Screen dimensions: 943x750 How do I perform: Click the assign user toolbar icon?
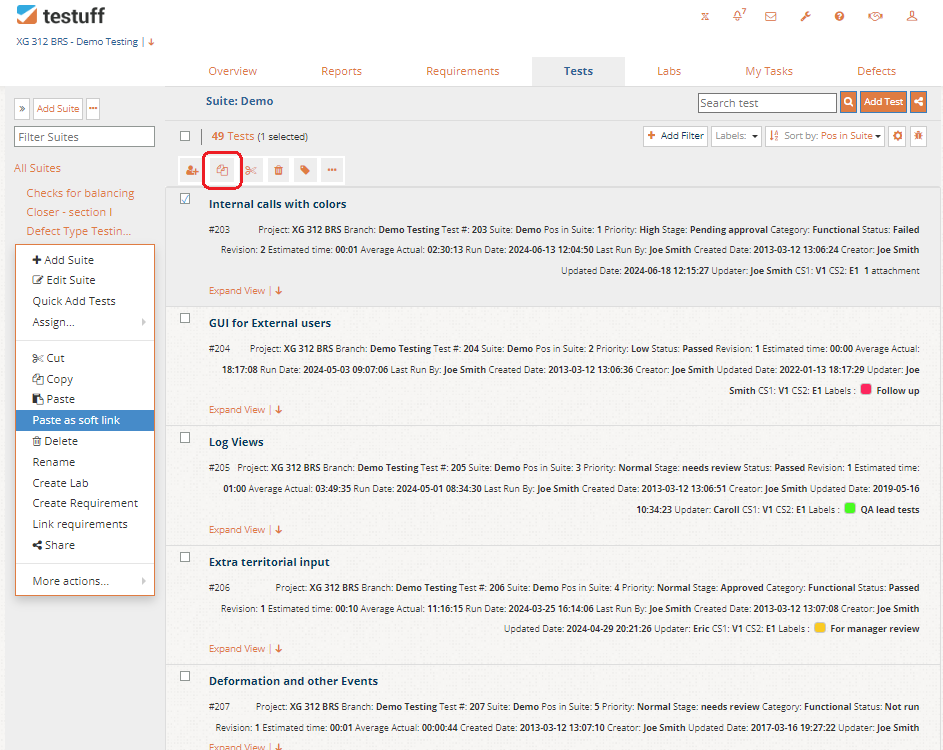[192, 170]
